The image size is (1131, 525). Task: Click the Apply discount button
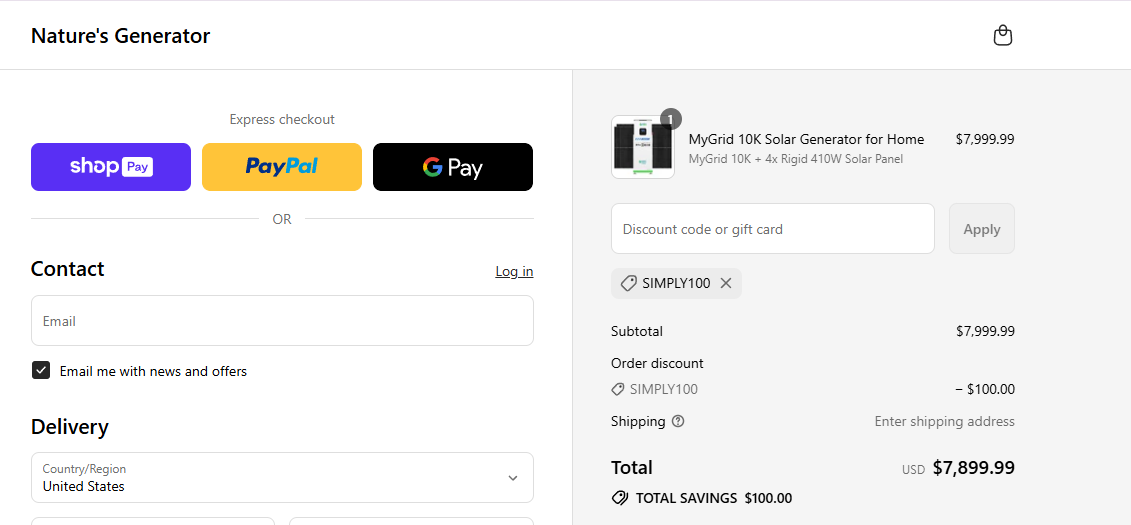[982, 229]
